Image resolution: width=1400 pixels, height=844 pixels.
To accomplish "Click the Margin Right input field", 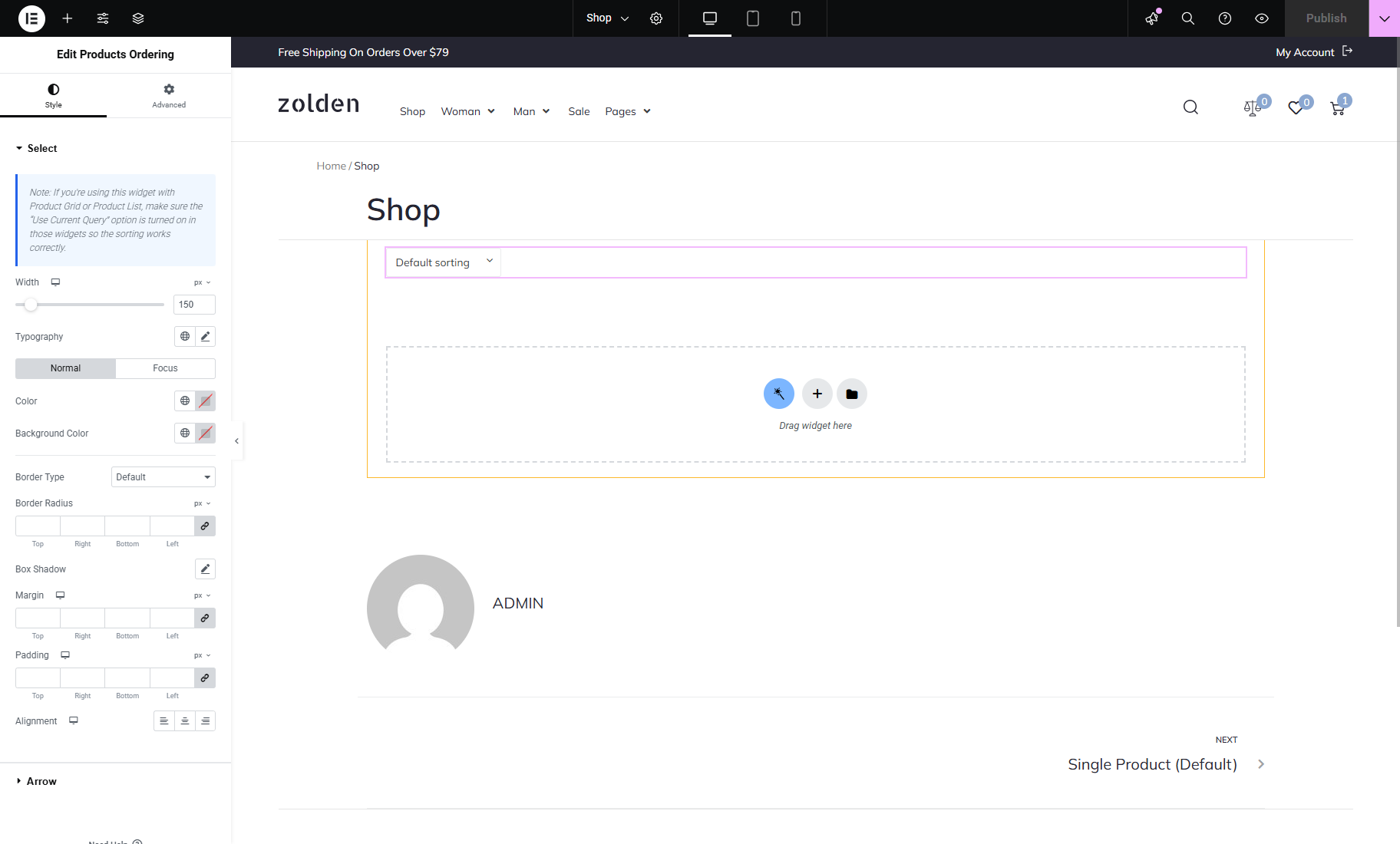I will tap(82, 618).
